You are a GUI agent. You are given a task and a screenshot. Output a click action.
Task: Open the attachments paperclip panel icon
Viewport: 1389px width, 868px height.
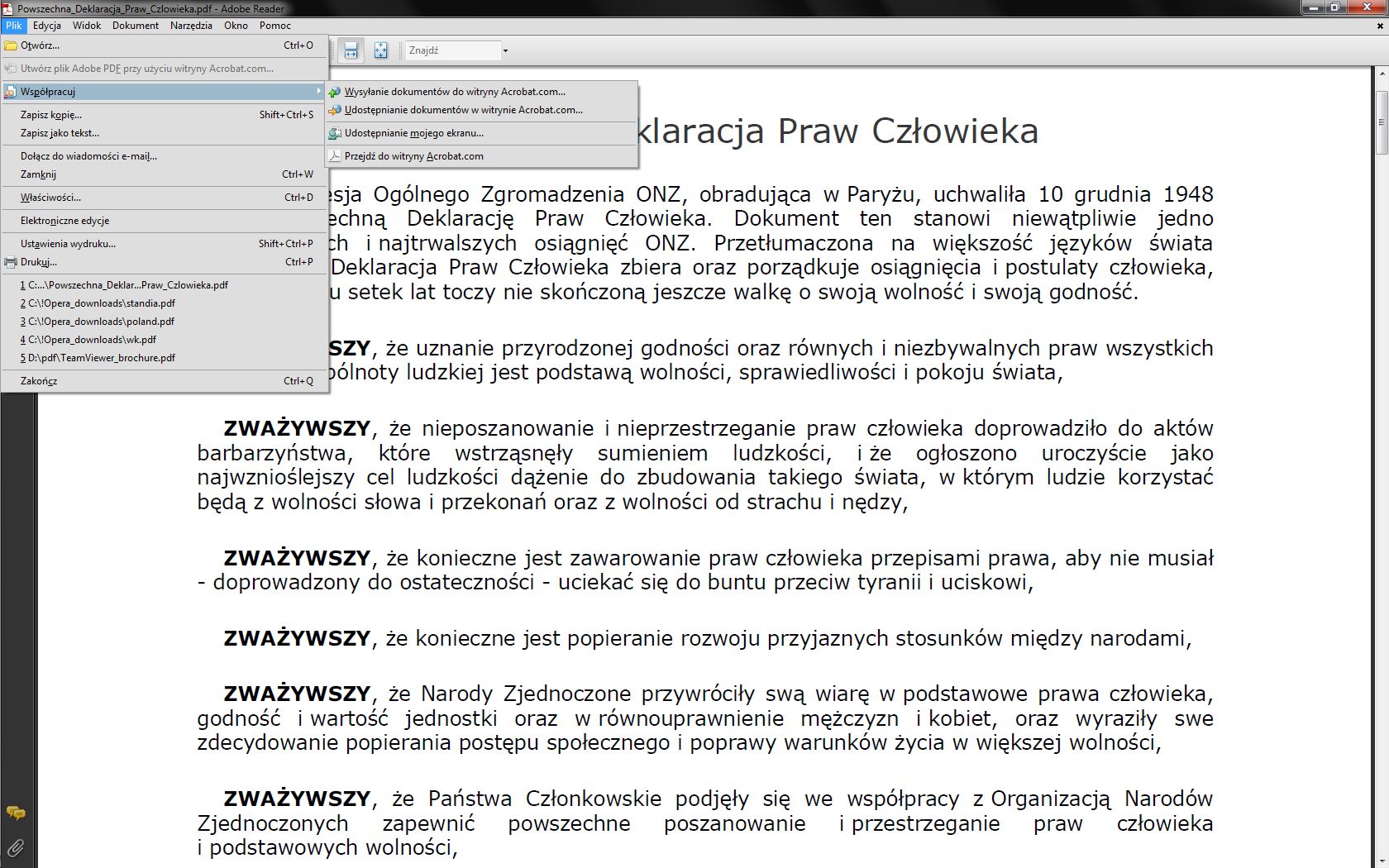(x=16, y=847)
